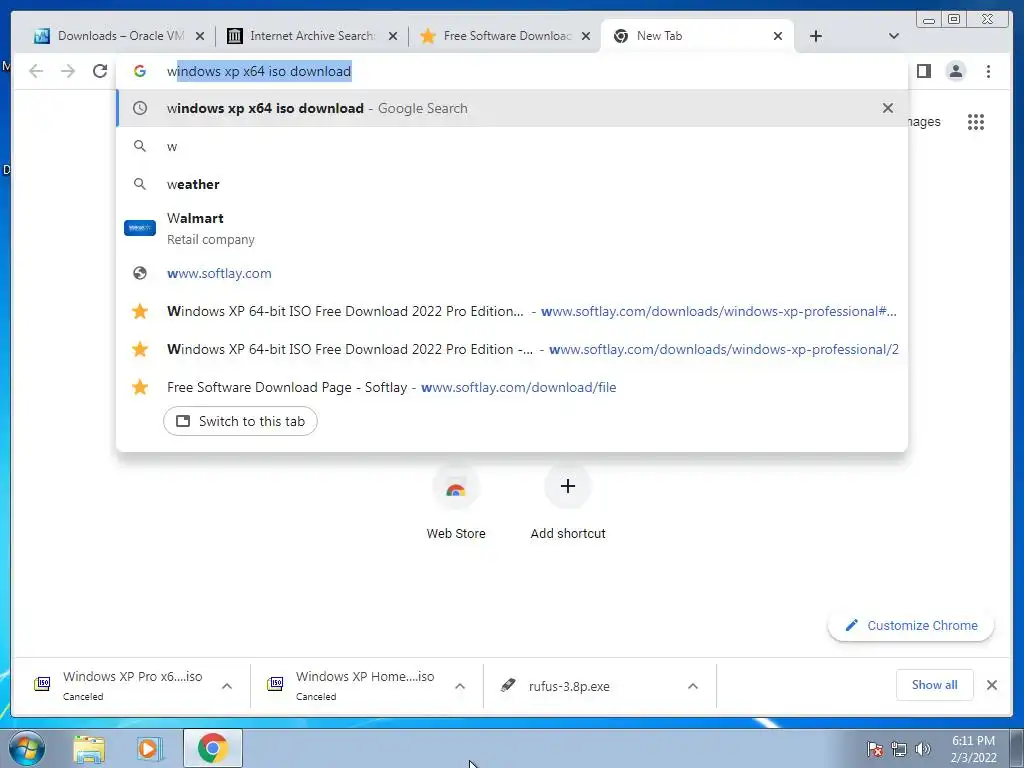This screenshot has height=768, width=1024.
Task: Open the Web Store shortcut
Action: click(456, 503)
